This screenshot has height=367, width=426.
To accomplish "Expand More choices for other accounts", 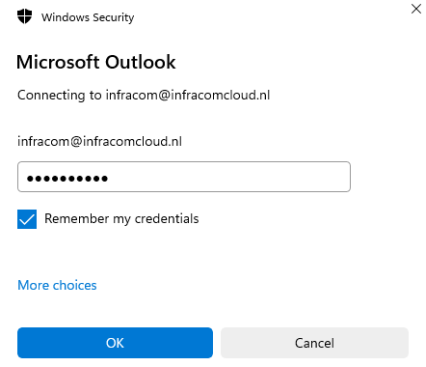I will coord(57,285).
